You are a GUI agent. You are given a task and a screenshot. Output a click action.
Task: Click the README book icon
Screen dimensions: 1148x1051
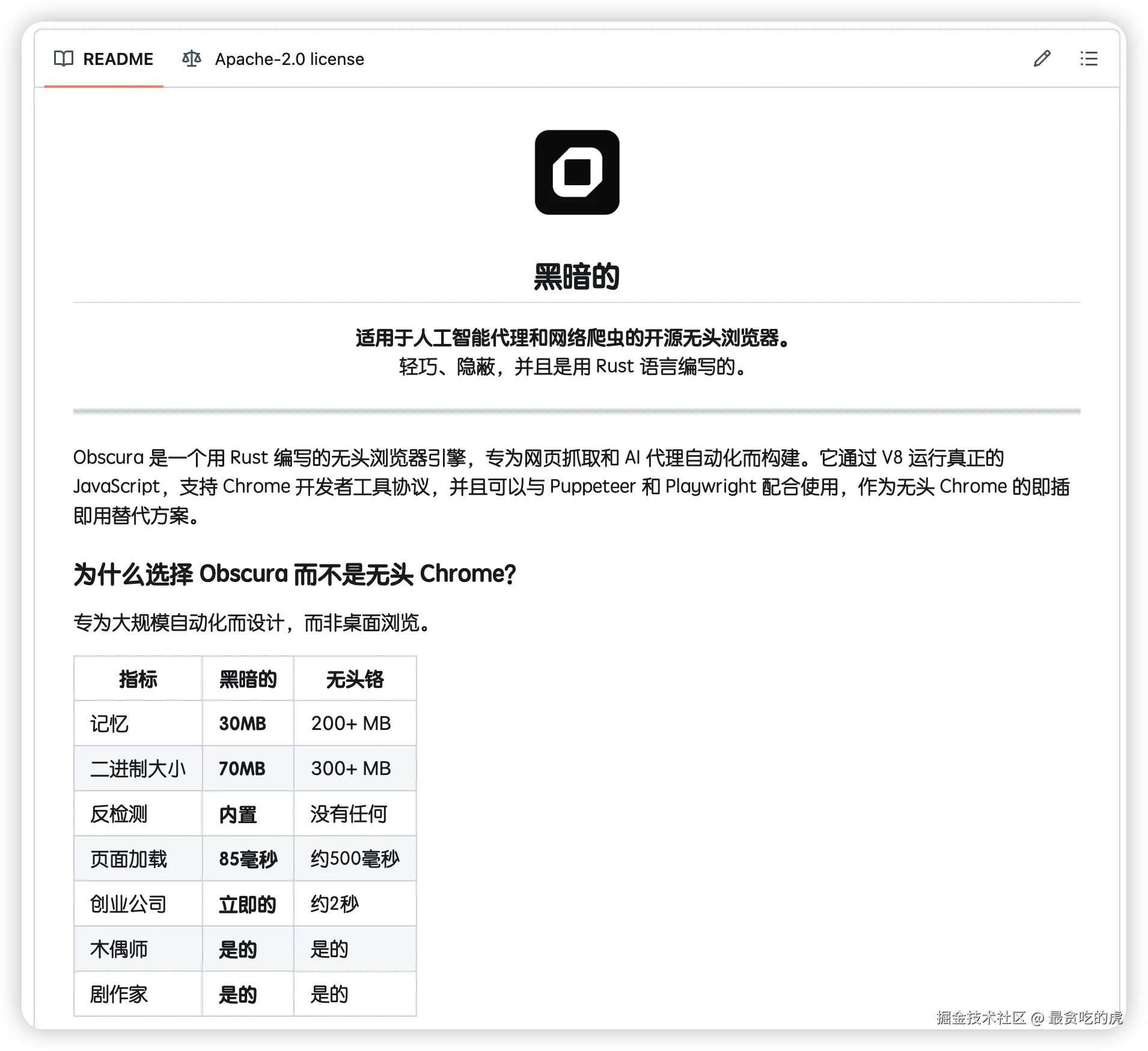(x=64, y=59)
